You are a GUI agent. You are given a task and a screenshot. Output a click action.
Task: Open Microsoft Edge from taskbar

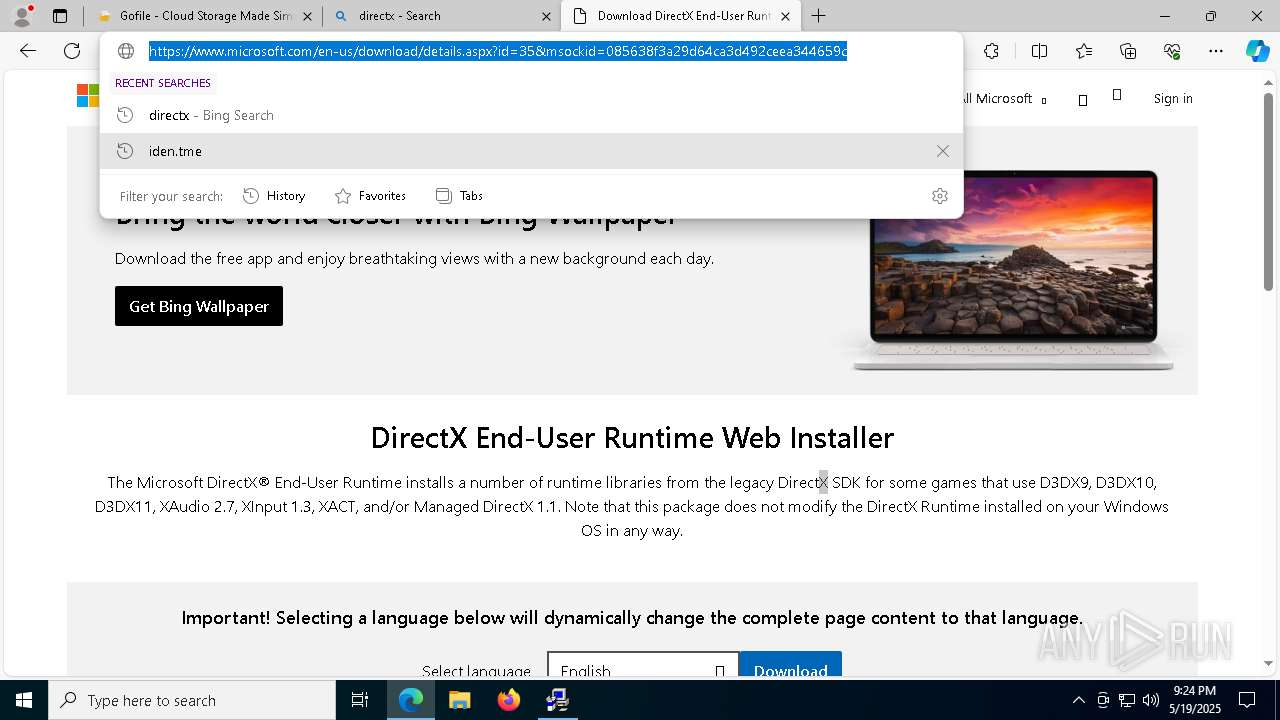pos(411,700)
